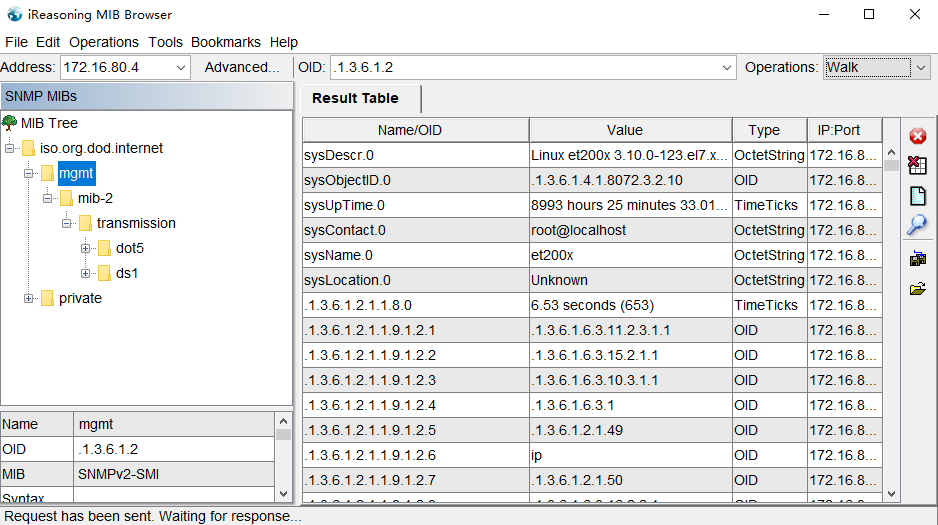Click the SNMP MIBs panel header

pyautogui.click(x=147, y=96)
